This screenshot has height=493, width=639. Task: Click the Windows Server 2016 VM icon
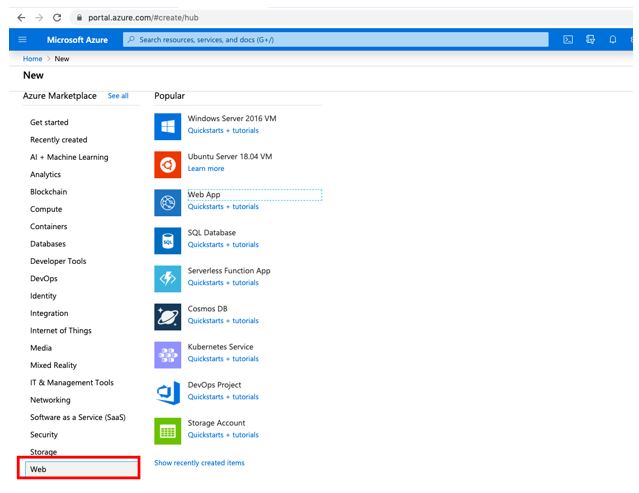coord(168,125)
